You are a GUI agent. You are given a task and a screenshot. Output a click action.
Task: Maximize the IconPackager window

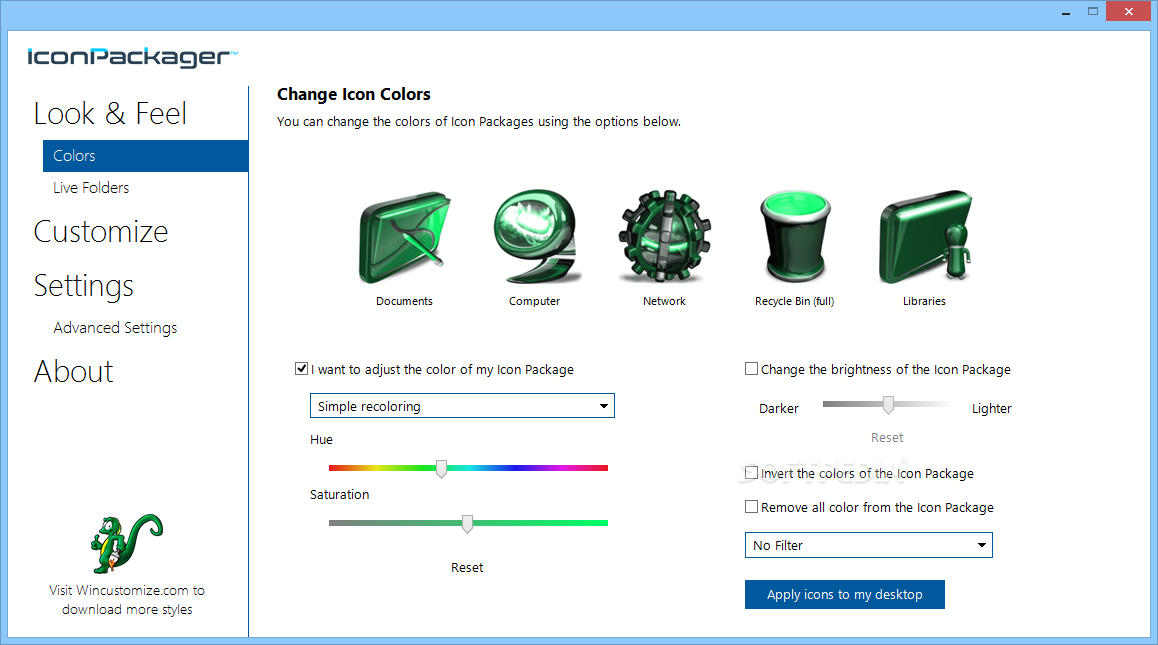coord(1092,11)
